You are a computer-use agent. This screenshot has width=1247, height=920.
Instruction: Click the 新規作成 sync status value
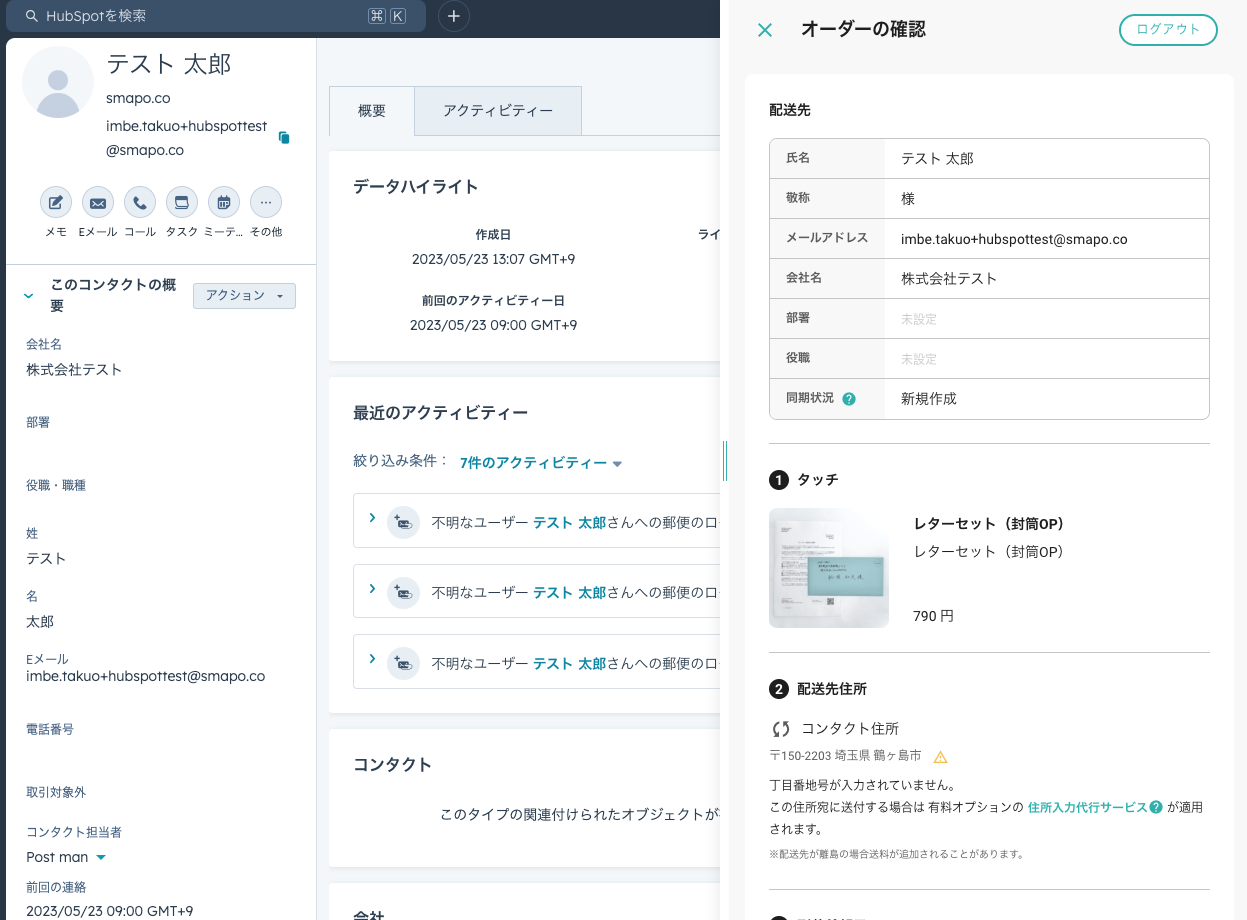pyautogui.click(x=929, y=398)
